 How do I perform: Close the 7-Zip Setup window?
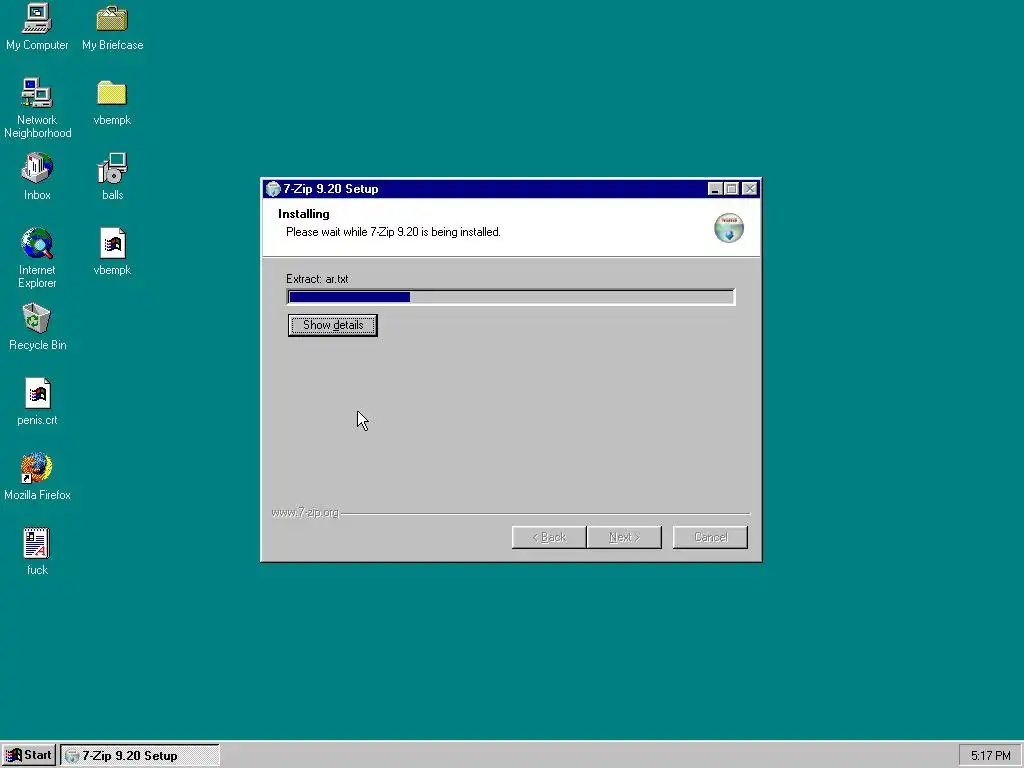[x=750, y=189]
